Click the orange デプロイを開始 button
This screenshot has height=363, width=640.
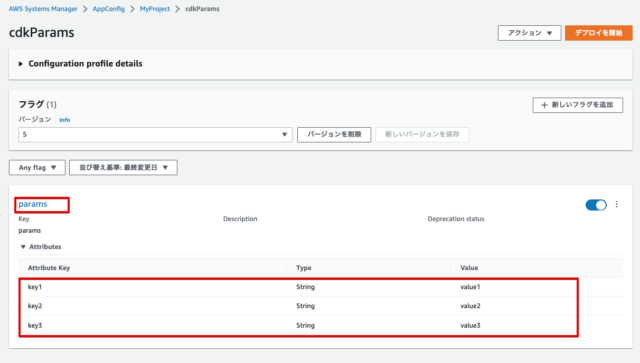[x=599, y=33]
